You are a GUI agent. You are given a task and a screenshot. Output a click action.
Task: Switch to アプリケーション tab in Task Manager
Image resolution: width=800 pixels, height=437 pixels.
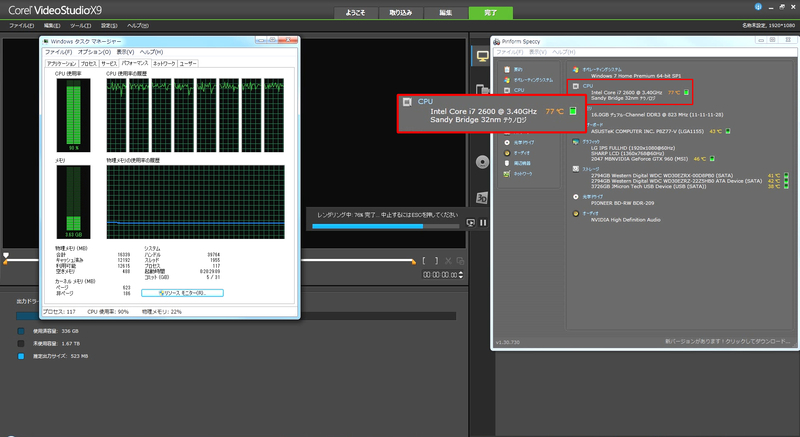pyautogui.click(x=62, y=64)
